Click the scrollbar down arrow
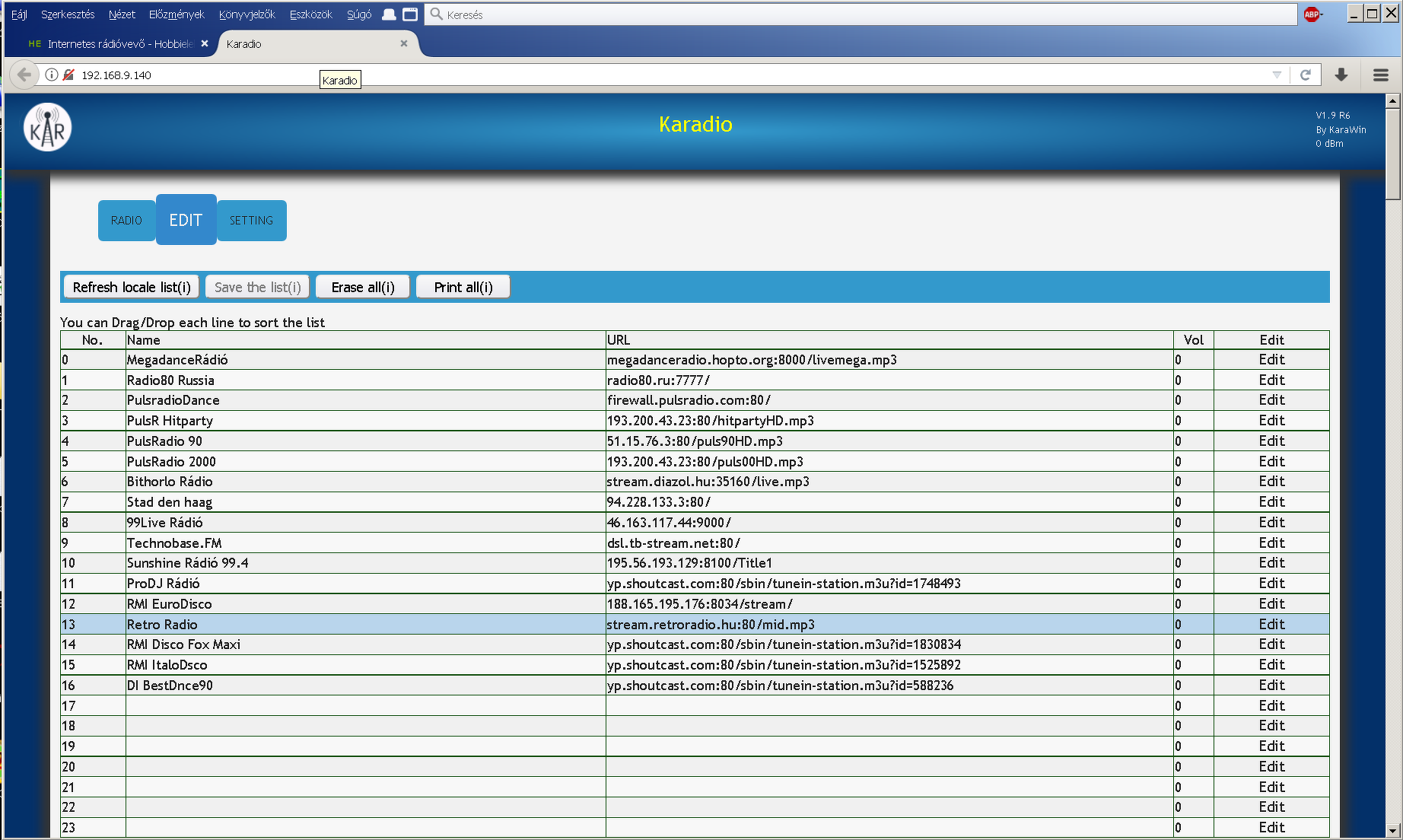This screenshot has width=1403, height=840. pyautogui.click(x=1393, y=831)
